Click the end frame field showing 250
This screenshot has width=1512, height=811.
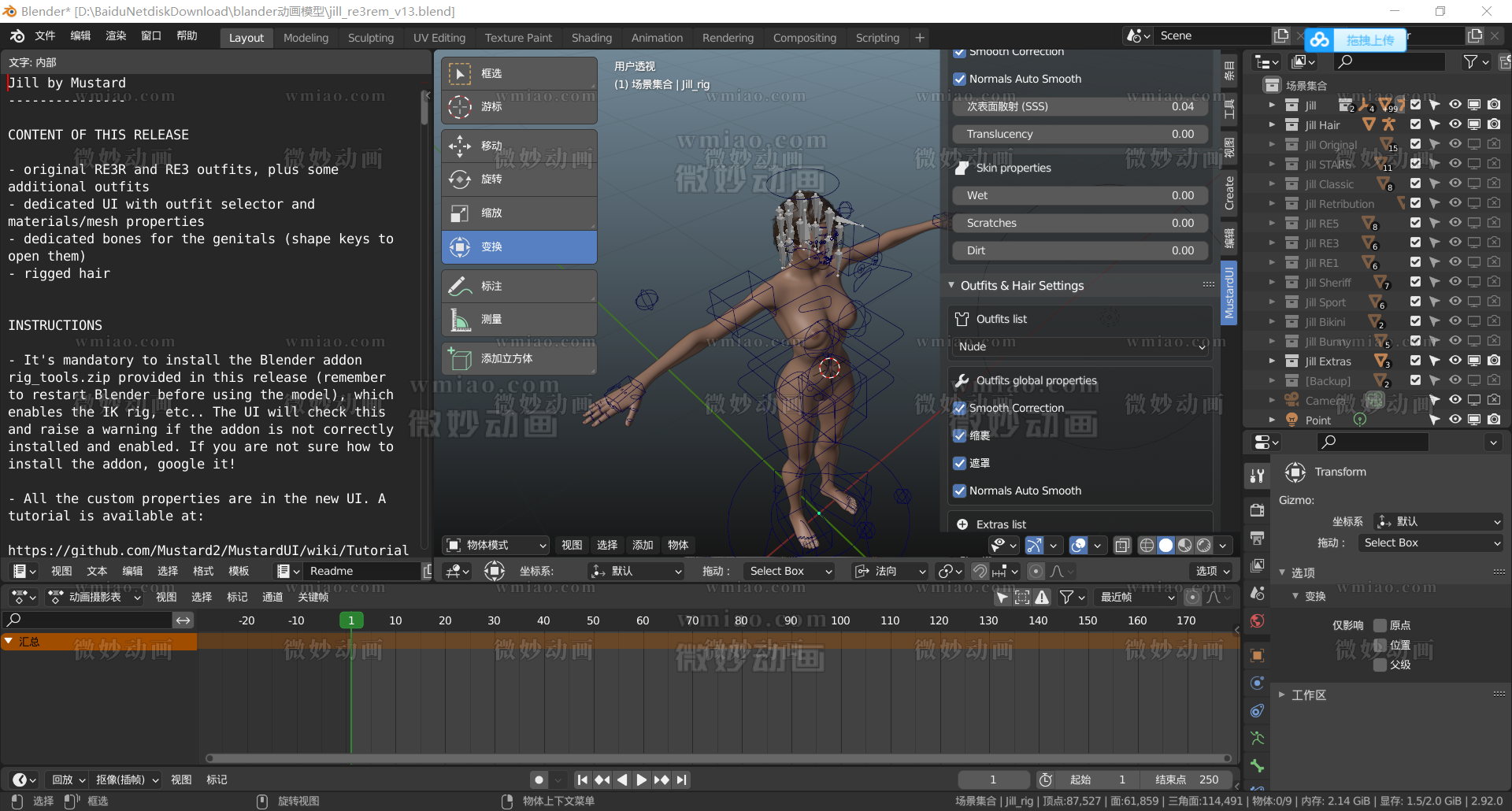(1187, 780)
